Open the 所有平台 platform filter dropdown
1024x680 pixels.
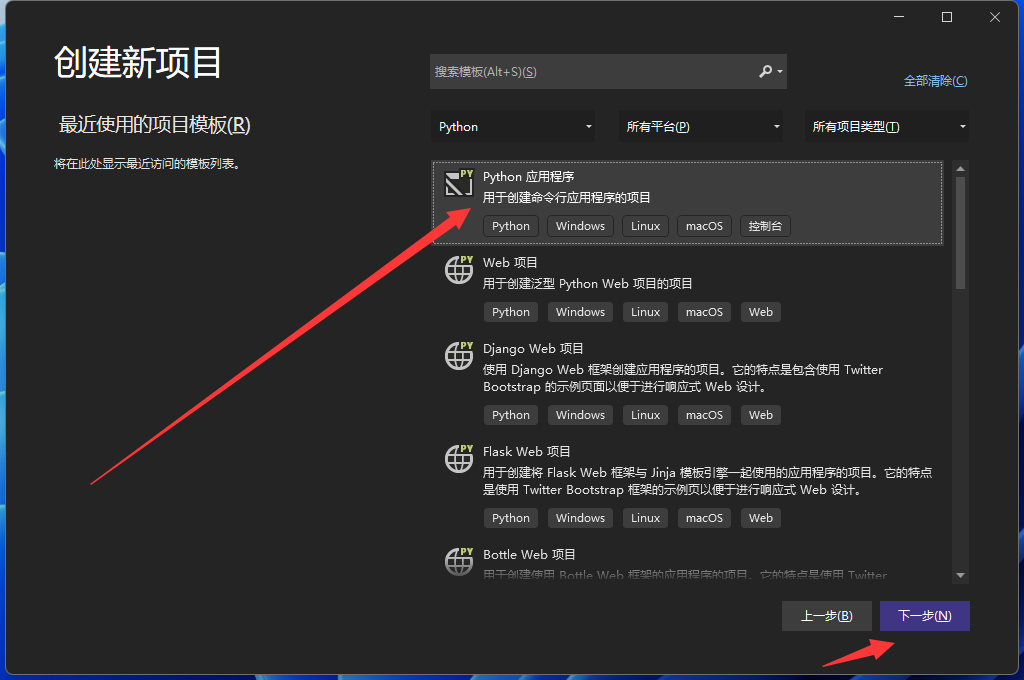(x=701, y=127)
